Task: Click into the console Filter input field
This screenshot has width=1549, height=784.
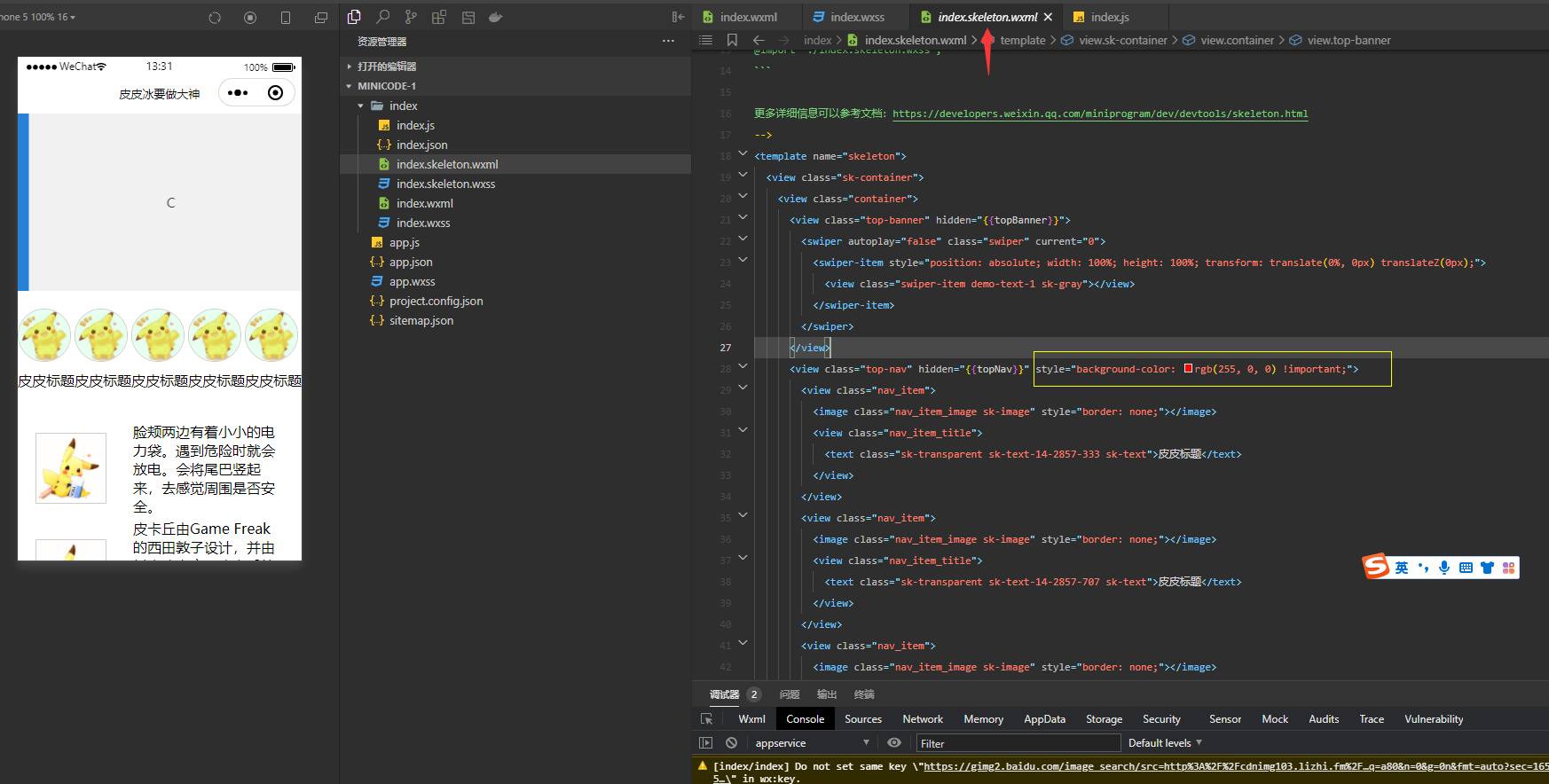Action: [1018, 743]
